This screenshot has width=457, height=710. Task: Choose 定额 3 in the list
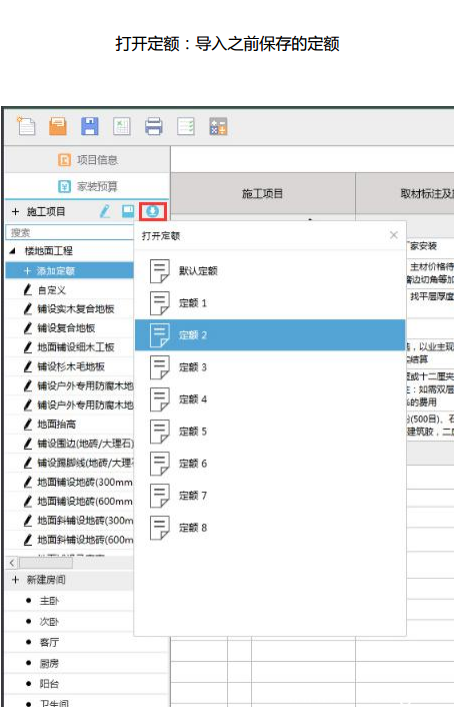click(270, 367)
